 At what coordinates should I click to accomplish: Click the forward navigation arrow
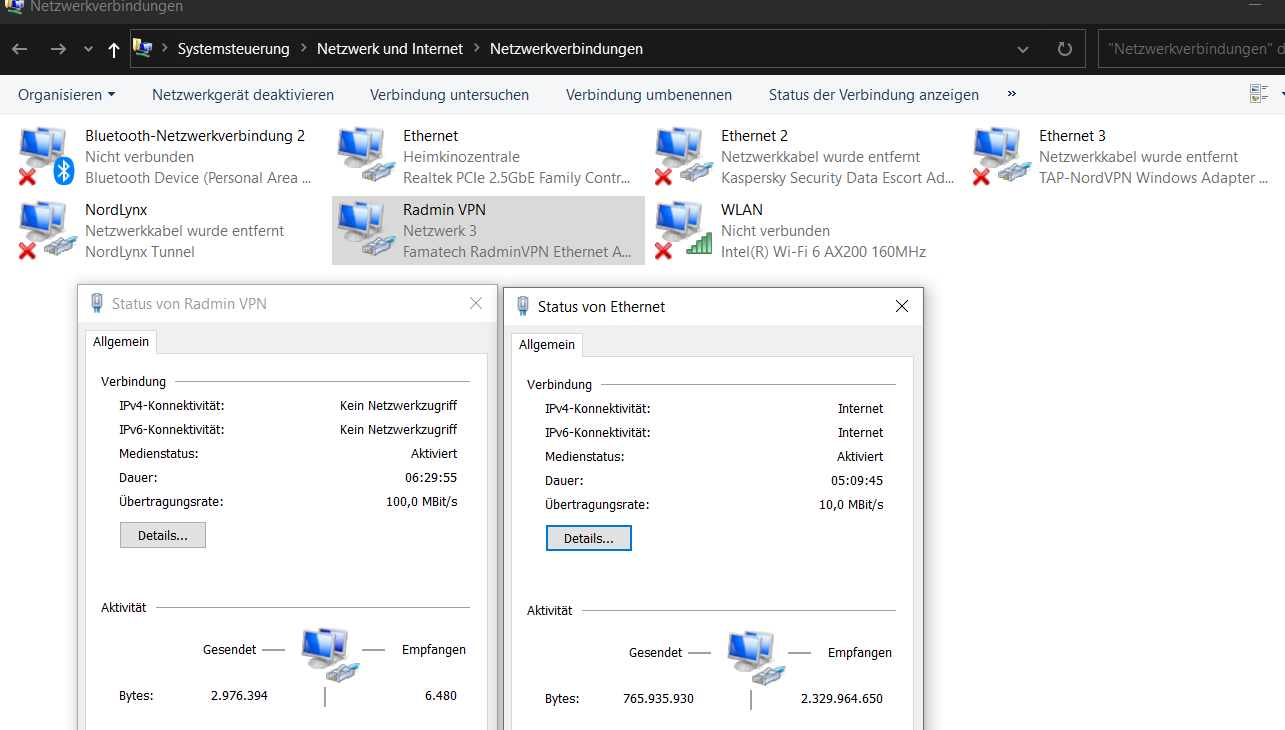point(58,49)
